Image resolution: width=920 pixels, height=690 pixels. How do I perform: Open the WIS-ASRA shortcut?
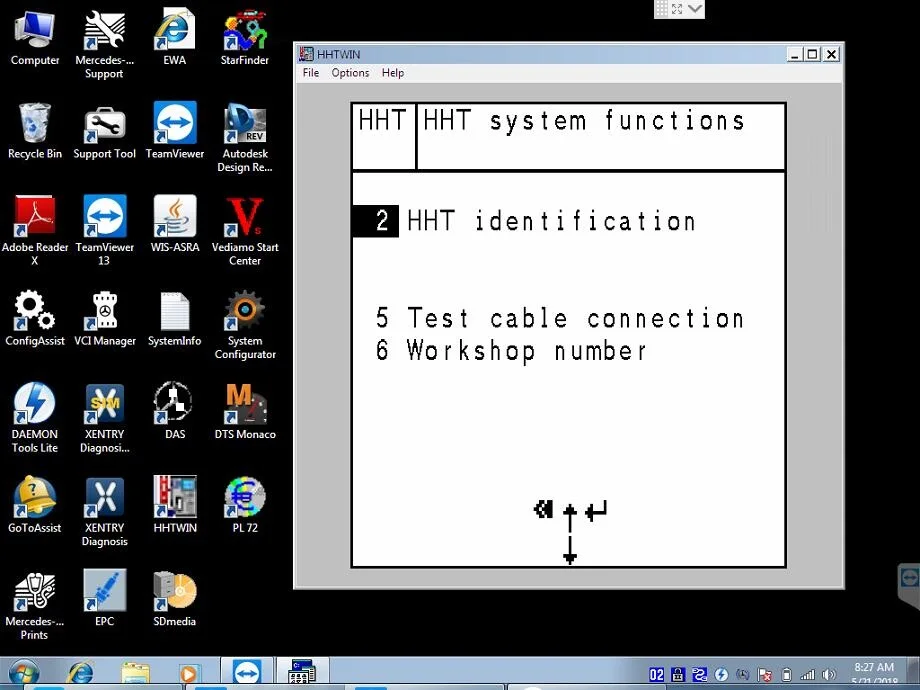(x=174, y=225)
